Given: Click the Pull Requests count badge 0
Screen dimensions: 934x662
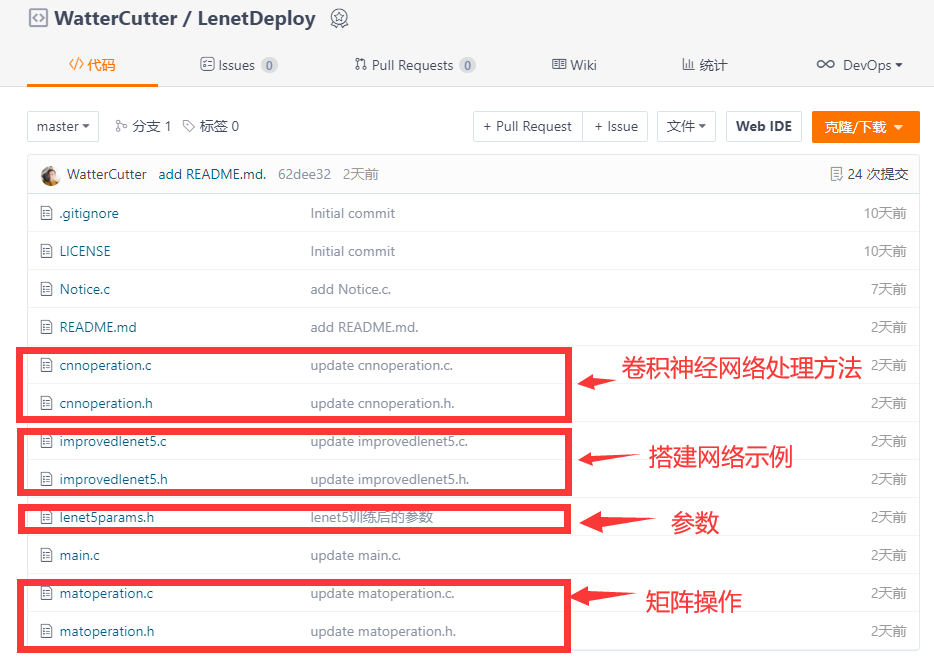Looking at the screenshot, I should tap(468, 65).
